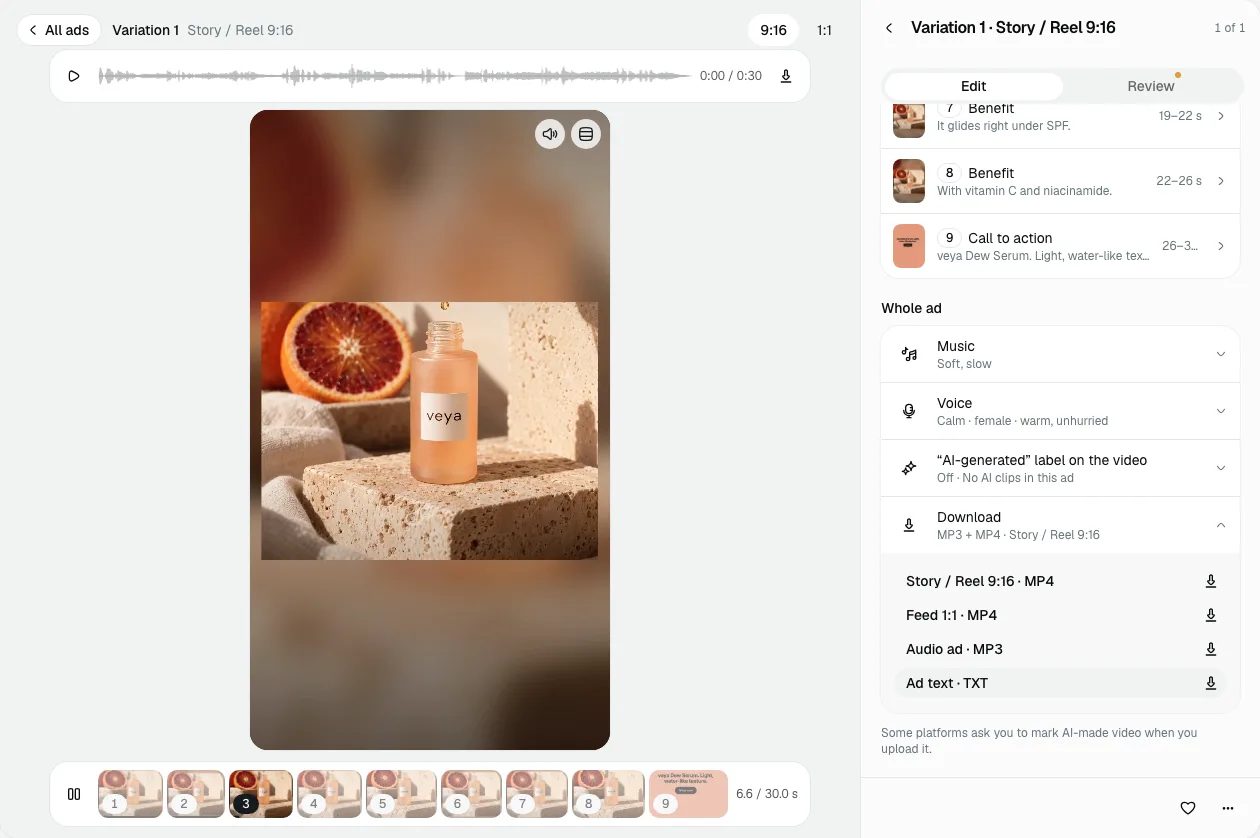Click the "Whole ad" section heading
Screen dimensions: 1260x838
point(911,308)
